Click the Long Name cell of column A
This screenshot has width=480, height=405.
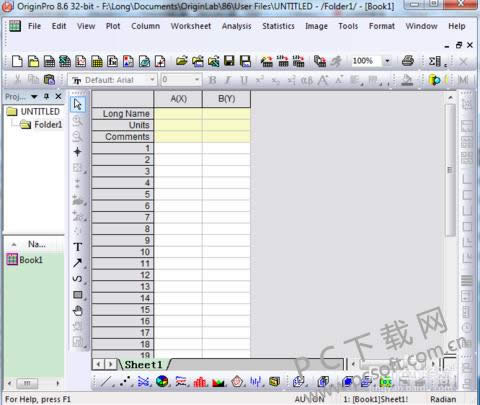tap(178, 114)
